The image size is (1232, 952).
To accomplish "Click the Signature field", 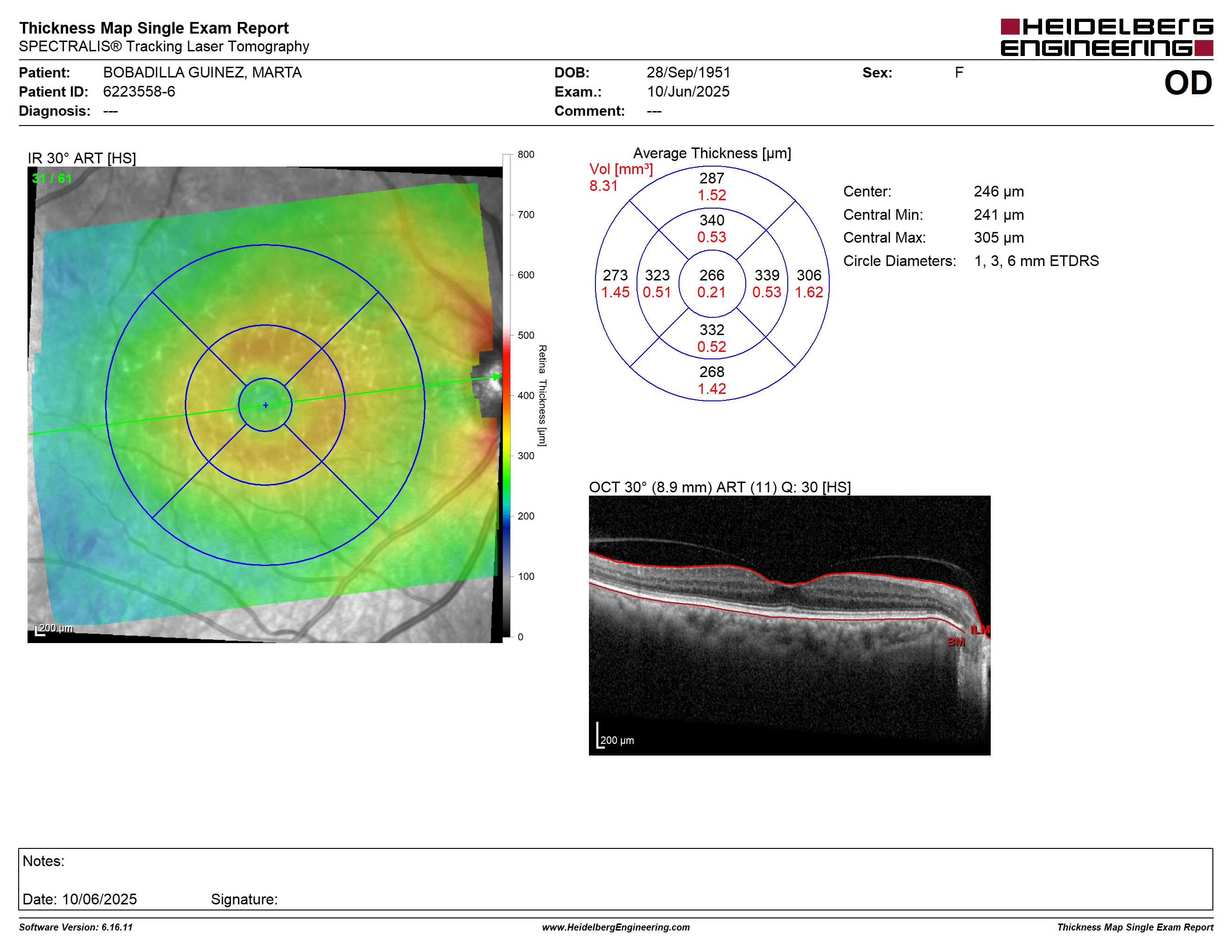I will click(x=244, y=899).
